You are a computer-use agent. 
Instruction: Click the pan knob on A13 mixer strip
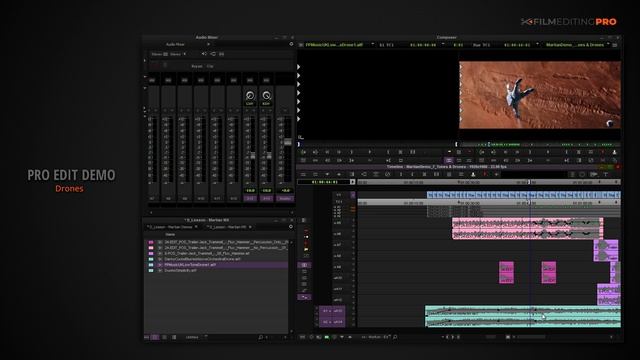click(250, 96)
